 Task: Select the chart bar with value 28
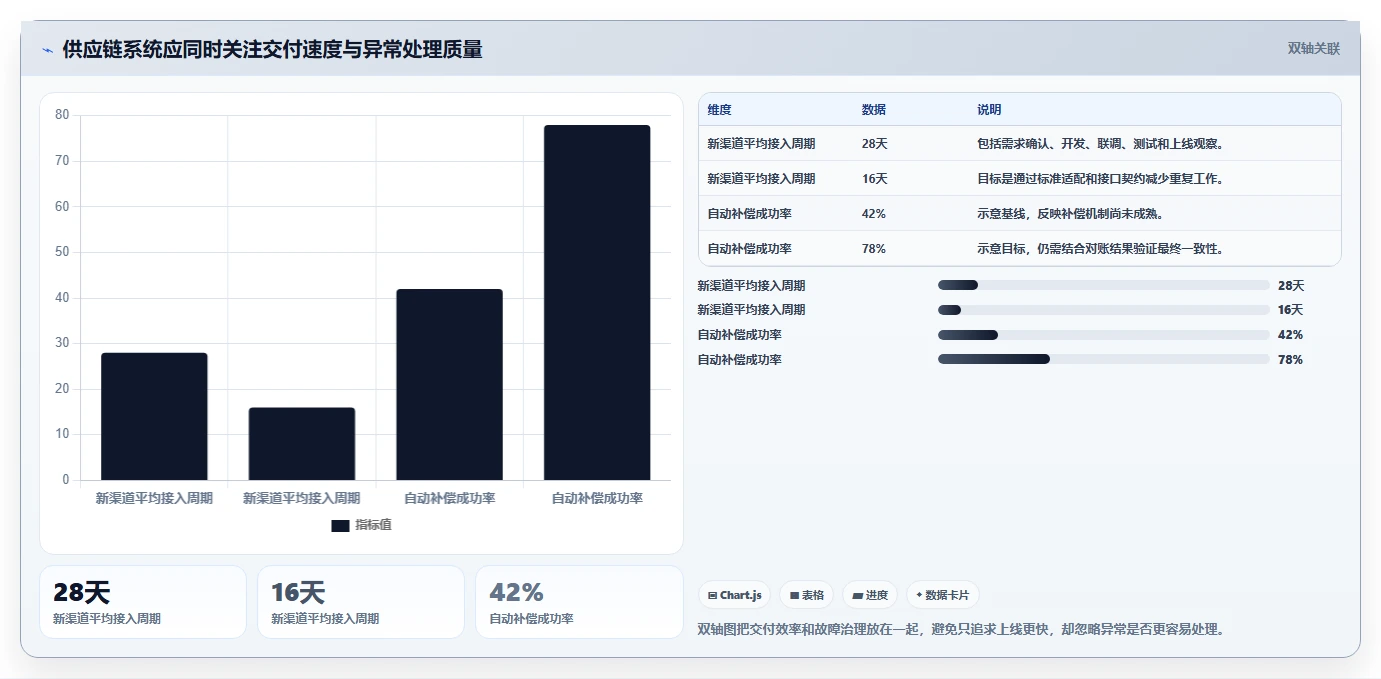pos(154,416)
